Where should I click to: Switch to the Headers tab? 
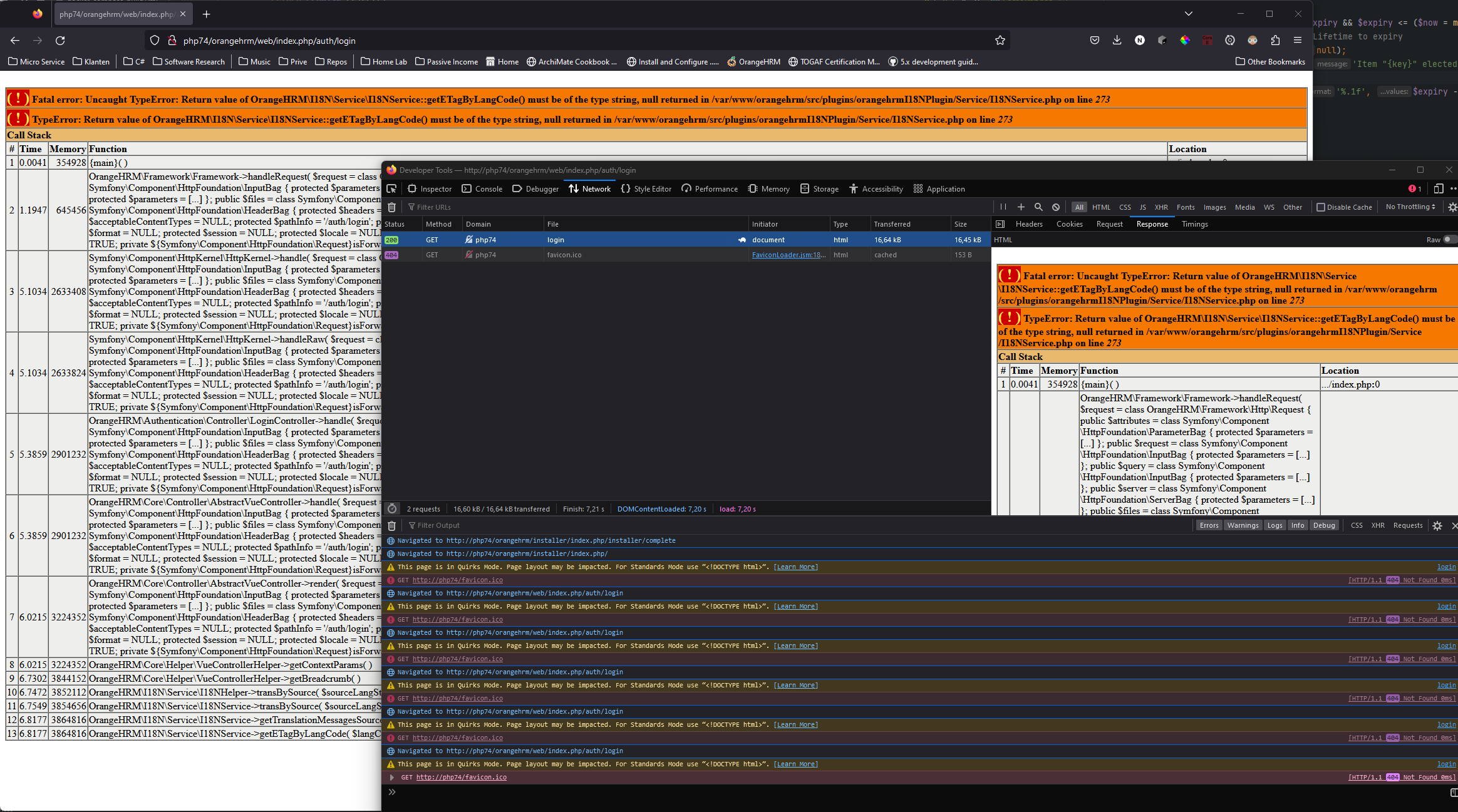pyautogui.click(x=1028, y=224)
